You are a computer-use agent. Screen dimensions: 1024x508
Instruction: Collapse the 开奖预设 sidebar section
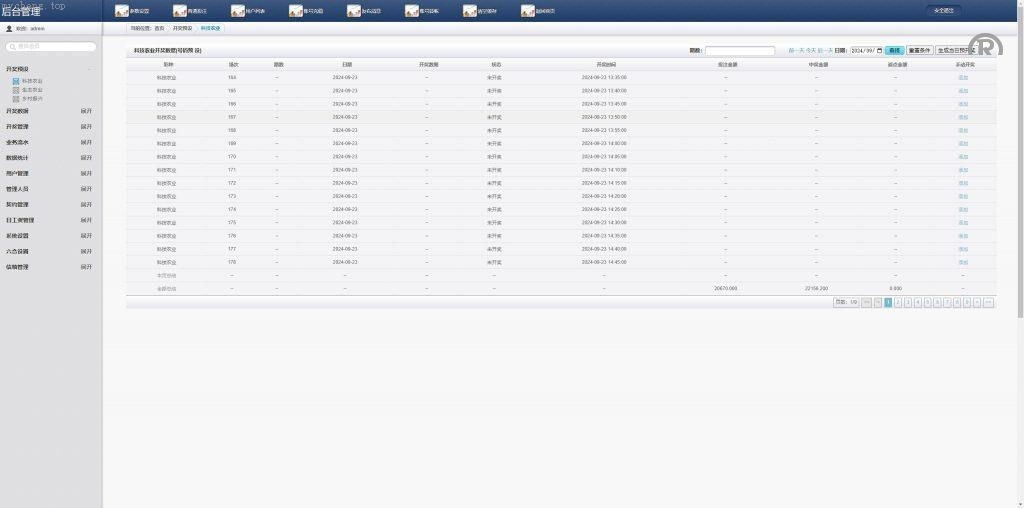(x=88, y=69)
